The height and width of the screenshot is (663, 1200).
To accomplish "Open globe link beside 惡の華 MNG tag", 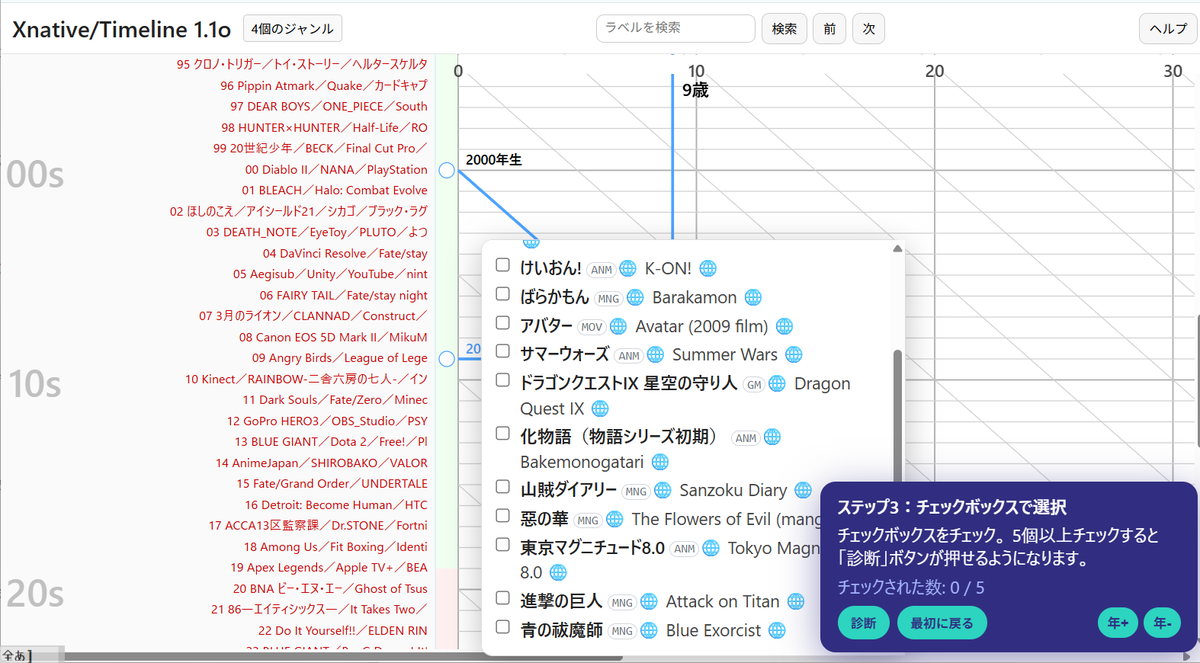I will pyautogui.click(x=615, y=519).
